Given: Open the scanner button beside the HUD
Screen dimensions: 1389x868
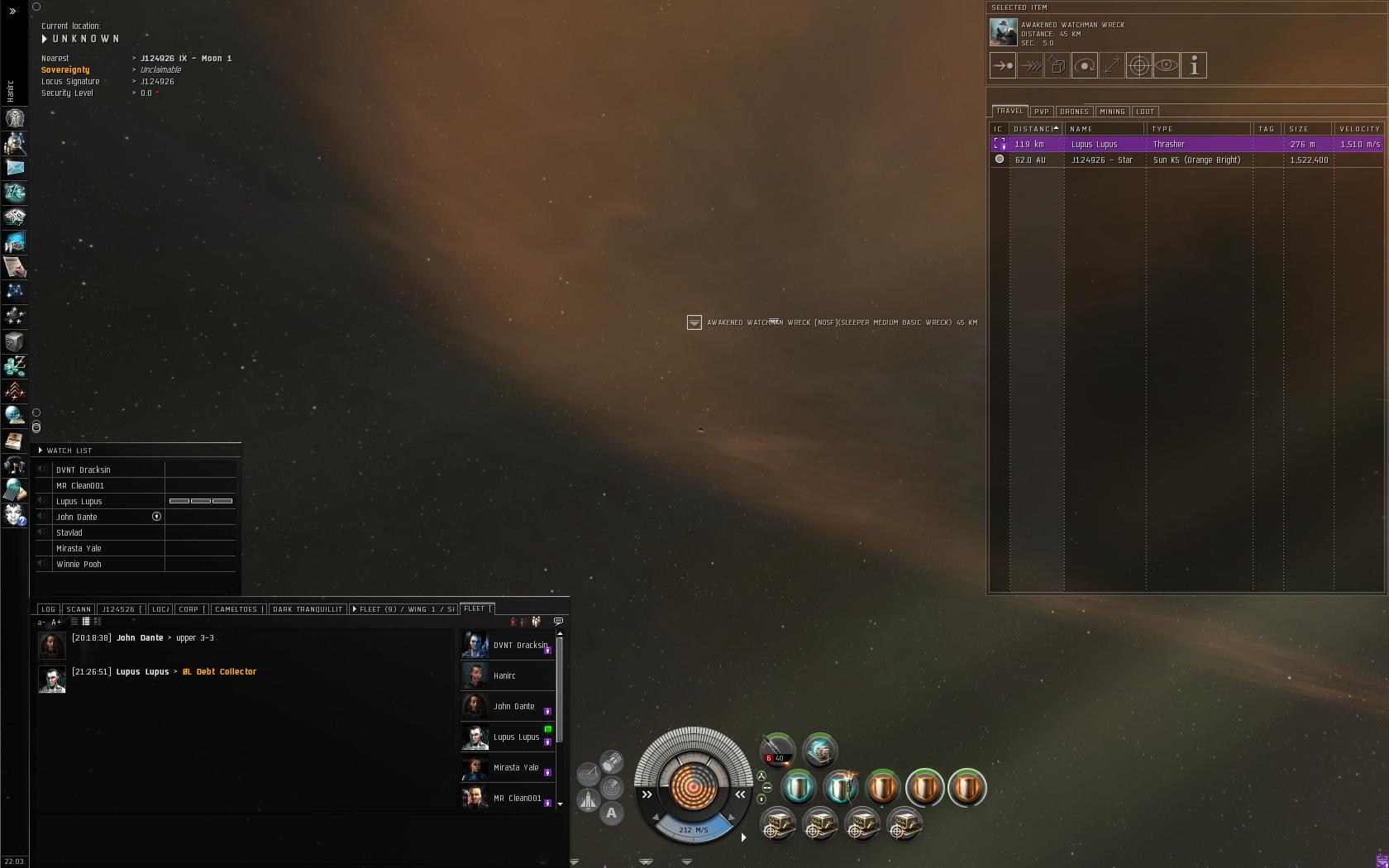Looking at the screenshot, I should (612, 787).
